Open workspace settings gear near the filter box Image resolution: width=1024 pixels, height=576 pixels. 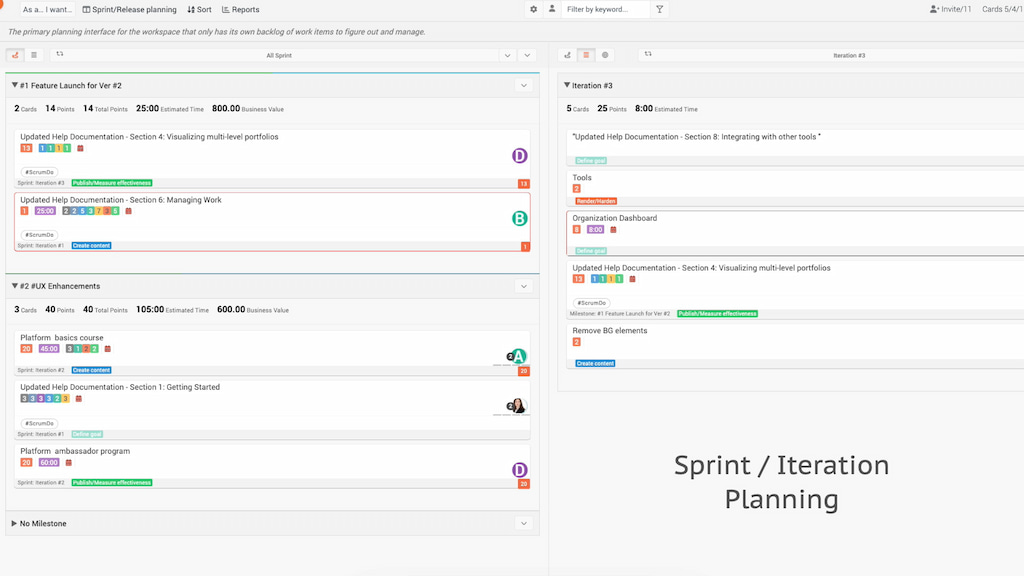534,9
